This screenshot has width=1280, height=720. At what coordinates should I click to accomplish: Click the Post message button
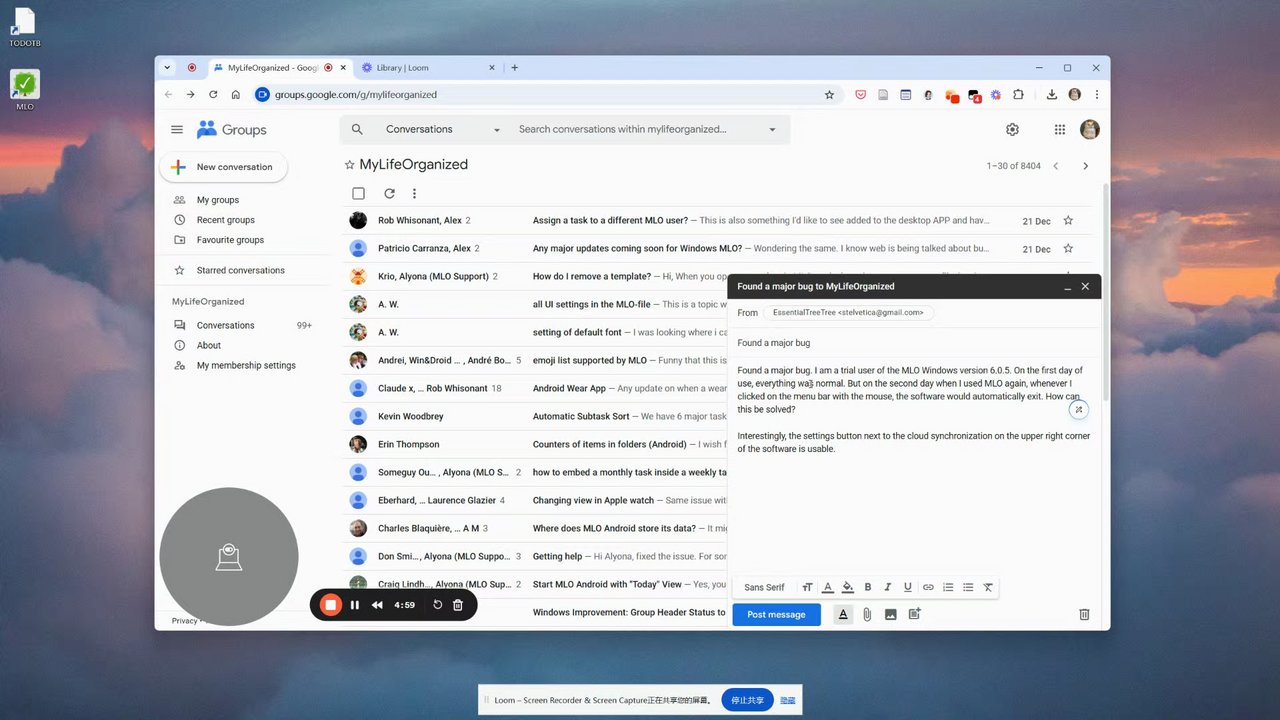click(776, 614)
